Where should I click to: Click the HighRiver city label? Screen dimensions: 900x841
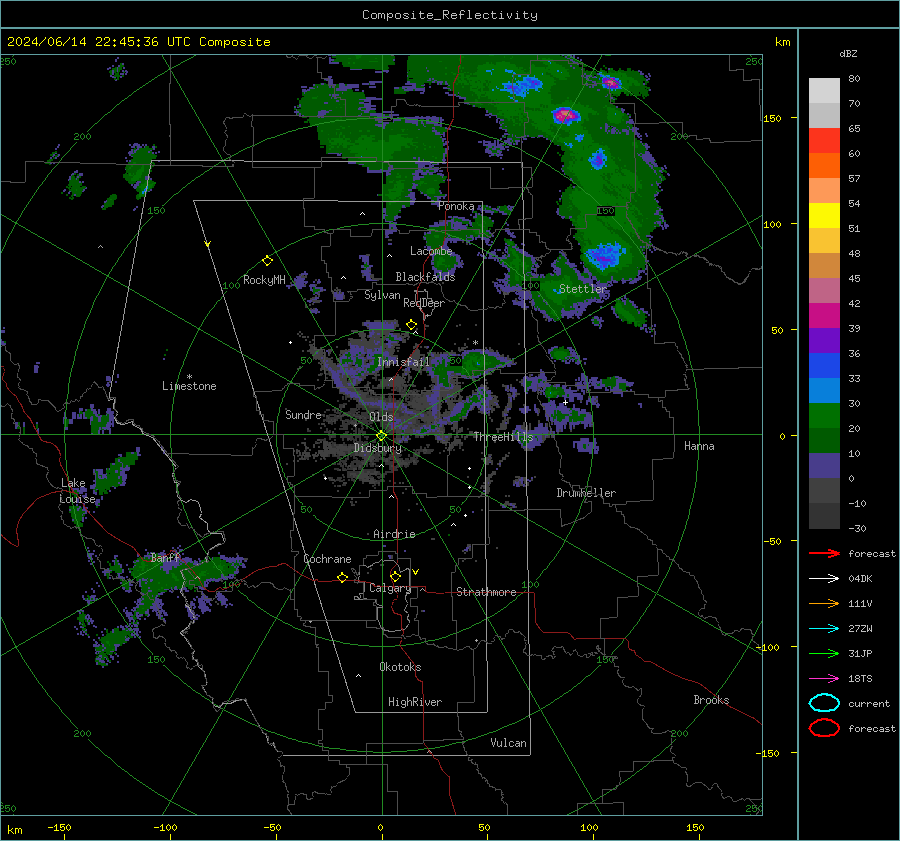click(x=415, y=702)
